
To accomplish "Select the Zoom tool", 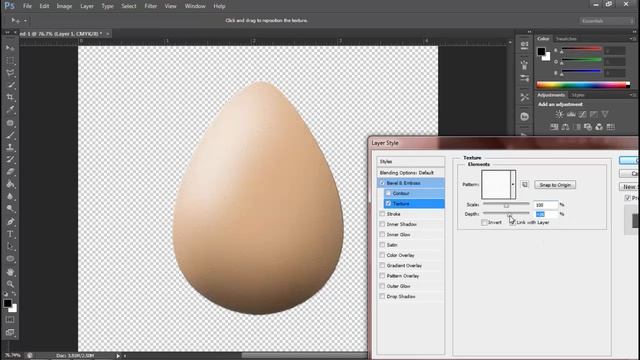I will click(x=10, y=284).
